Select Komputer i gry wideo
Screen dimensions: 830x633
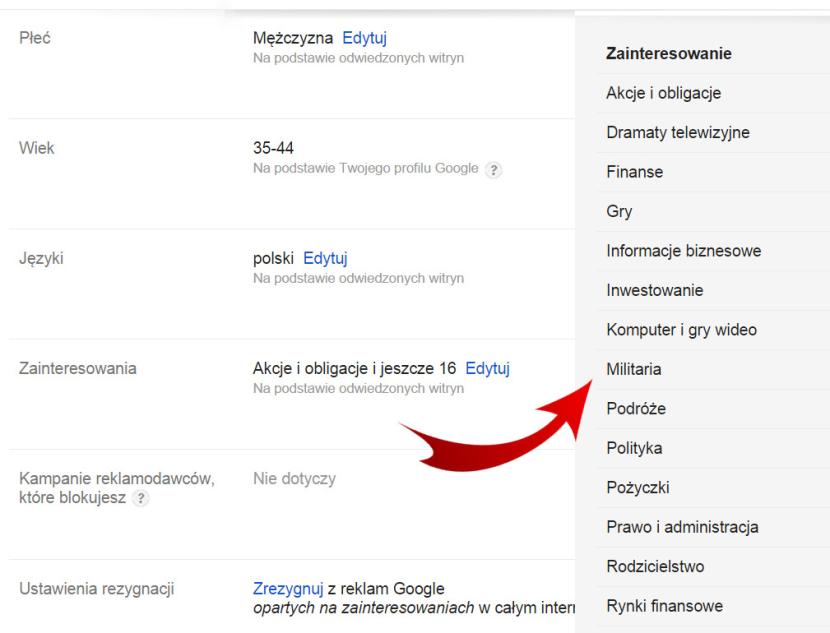click(x=681, y=330)
